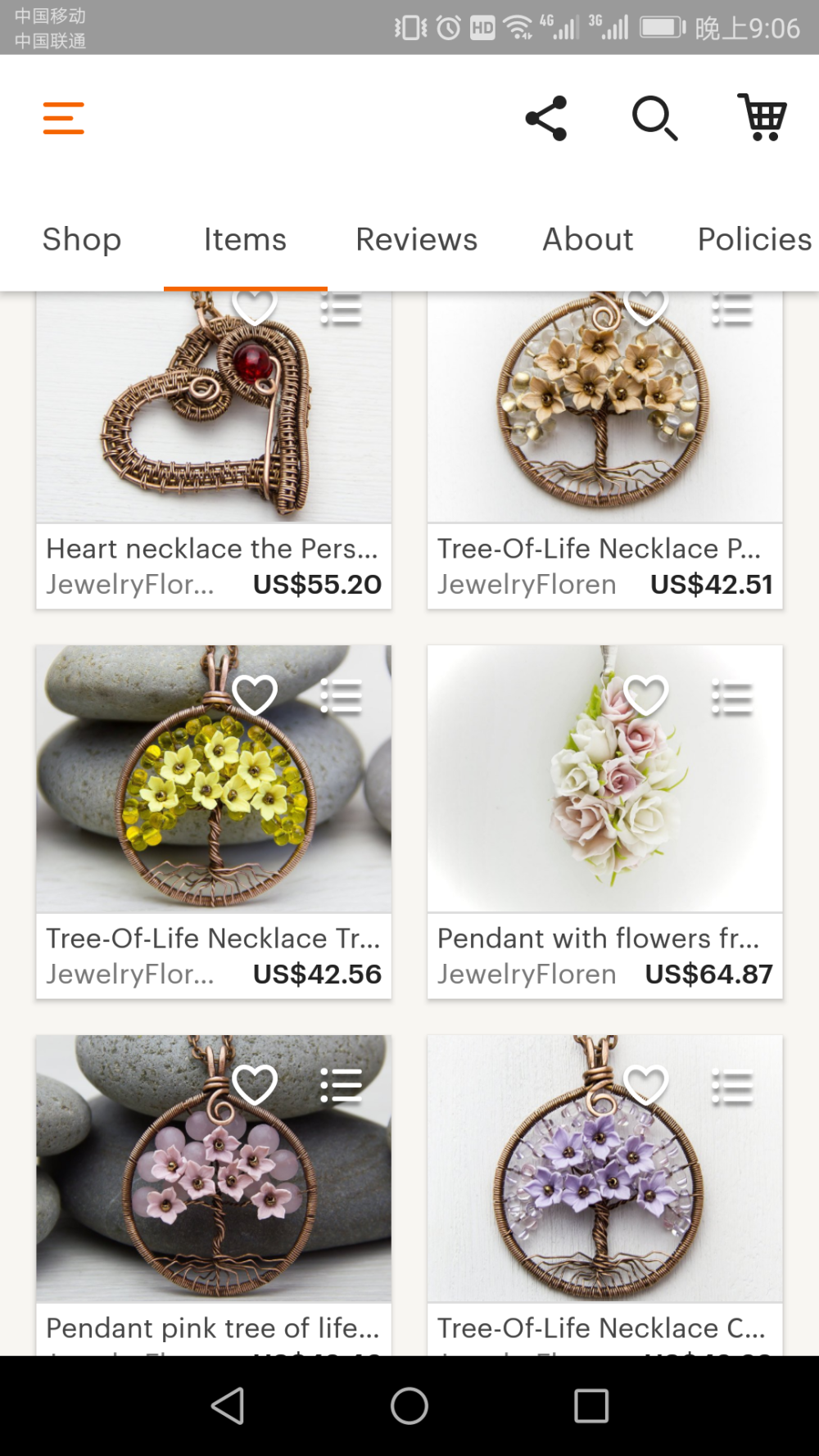Image resolution: width=819 pixels, height=1456 pixels.
Task: Open the orange hamburger menu
Action: (63, 118)
